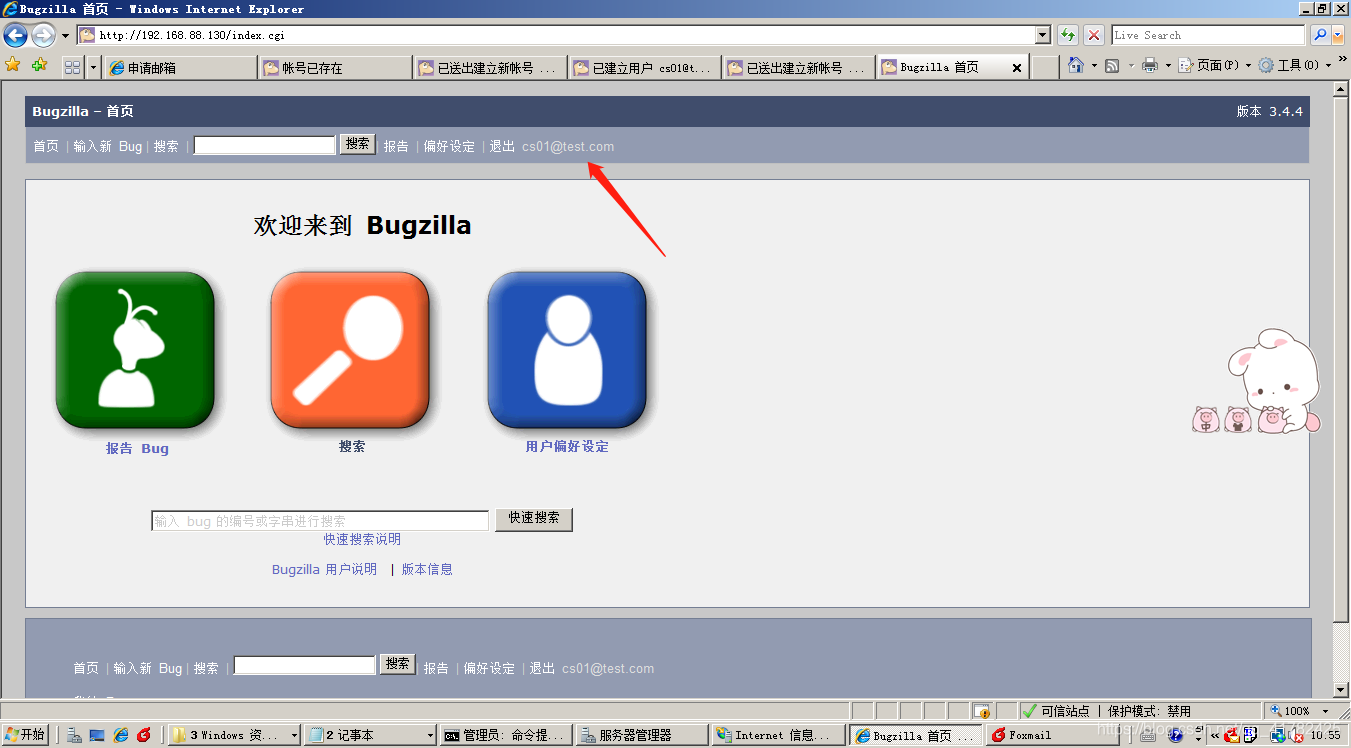
Task: Click the orange Search magnifier icon
Action: click(350, 350)
